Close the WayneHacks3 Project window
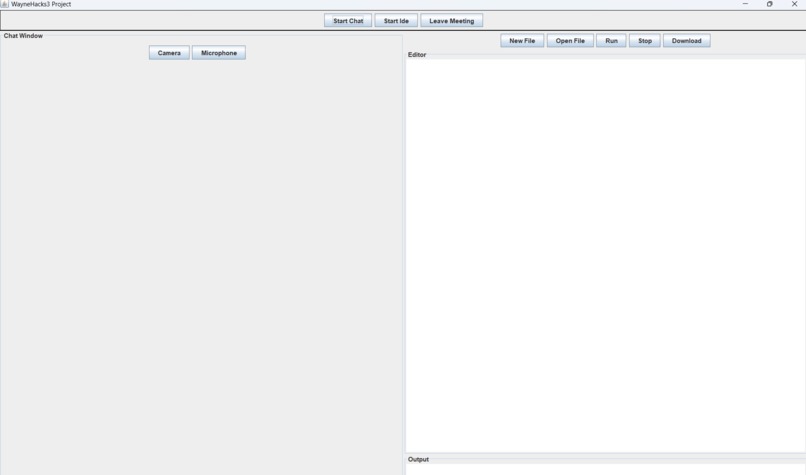 [x=794, y=4]
